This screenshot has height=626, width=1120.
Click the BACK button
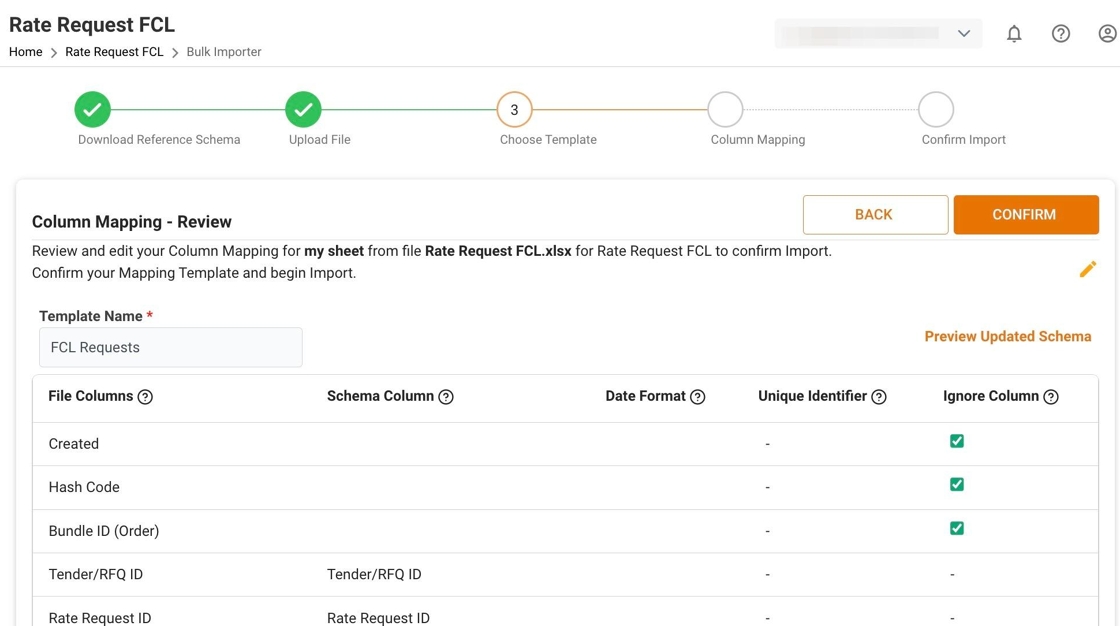pyautogui.click(x=875, y=215)
